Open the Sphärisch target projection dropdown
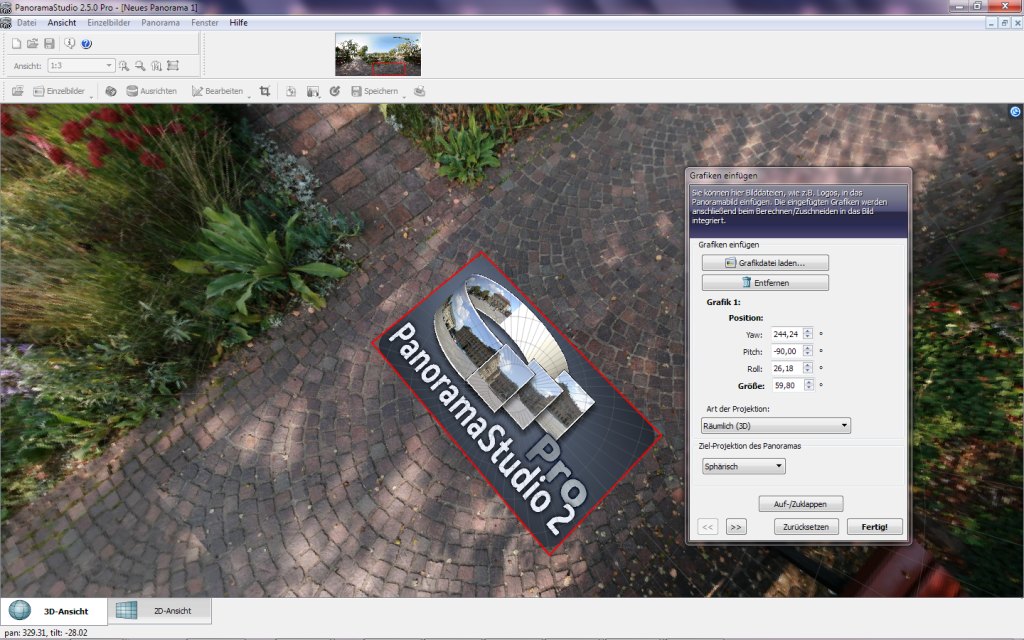 pyautogui.click(x=744, y=466)
